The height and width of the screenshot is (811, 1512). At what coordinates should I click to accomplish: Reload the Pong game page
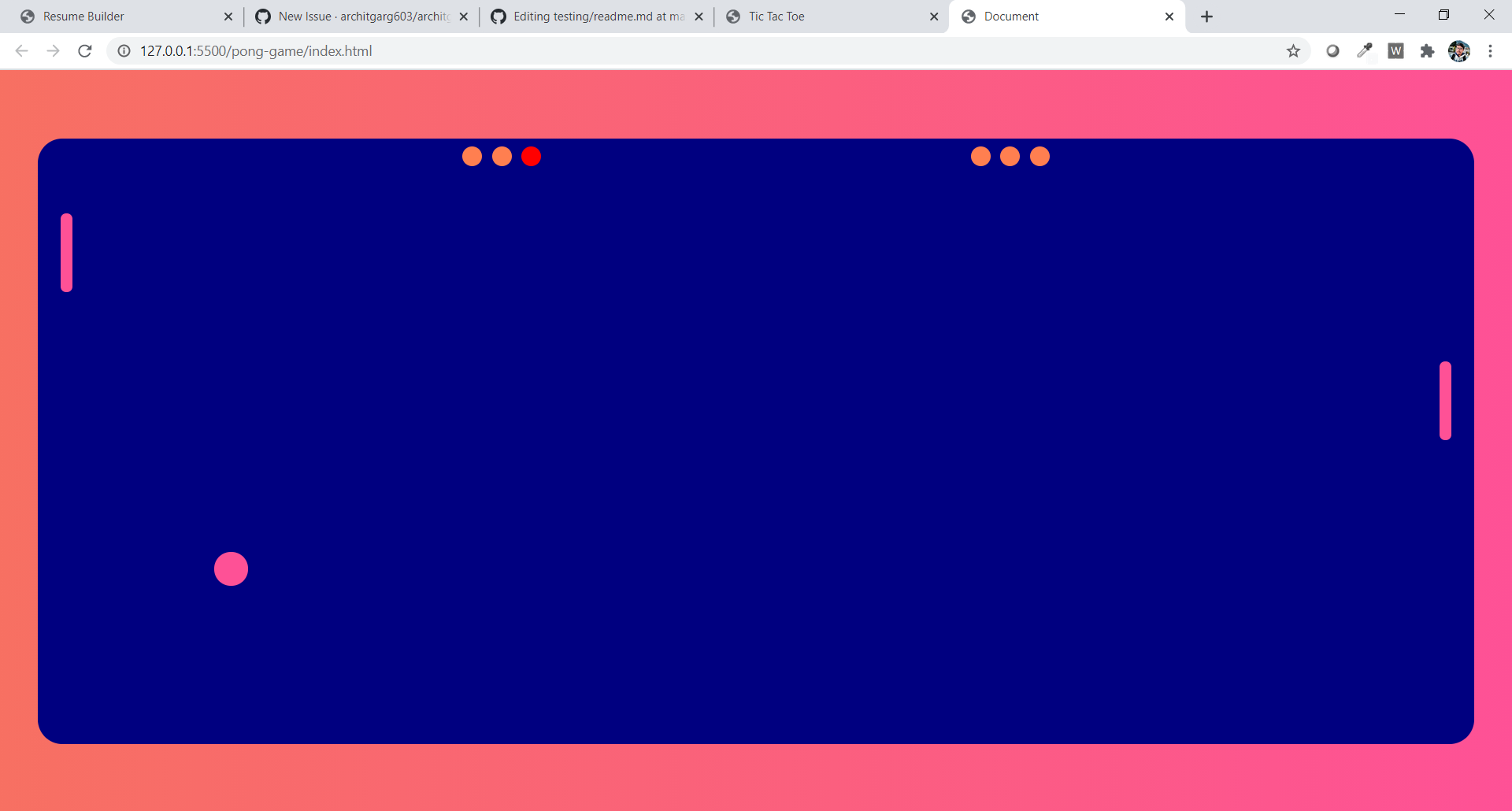point(84,50)
